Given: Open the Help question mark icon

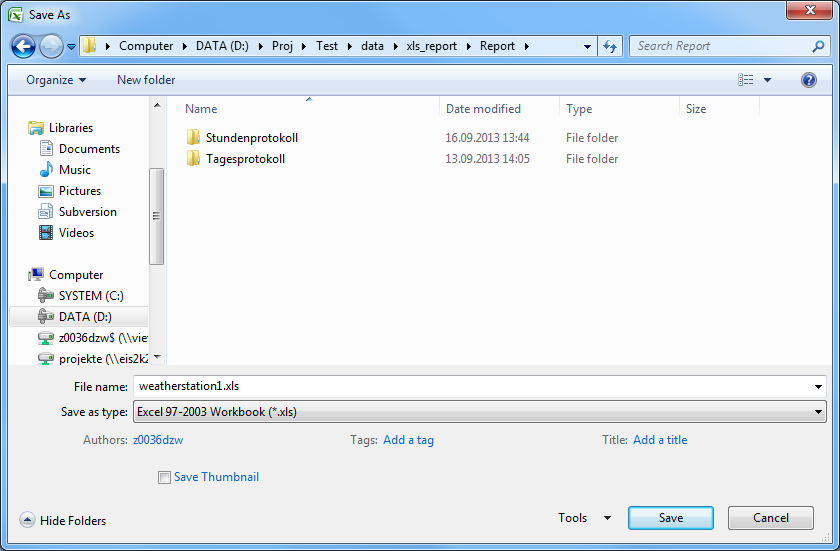Looking at the screenshot, I should pyautogui.click(x=808, y=80).
